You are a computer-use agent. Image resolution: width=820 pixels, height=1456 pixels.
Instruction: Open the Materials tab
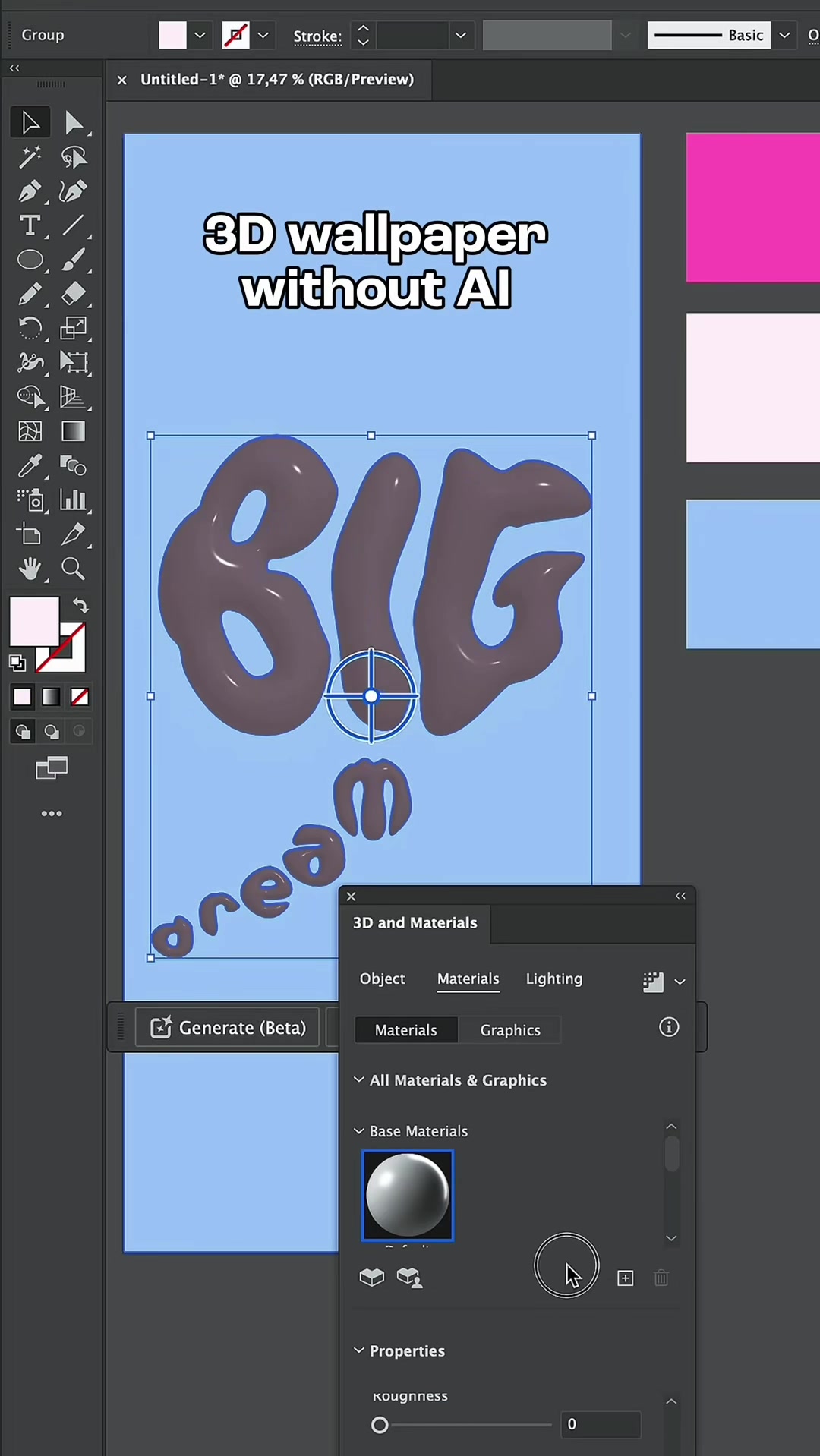coord(468,979)
